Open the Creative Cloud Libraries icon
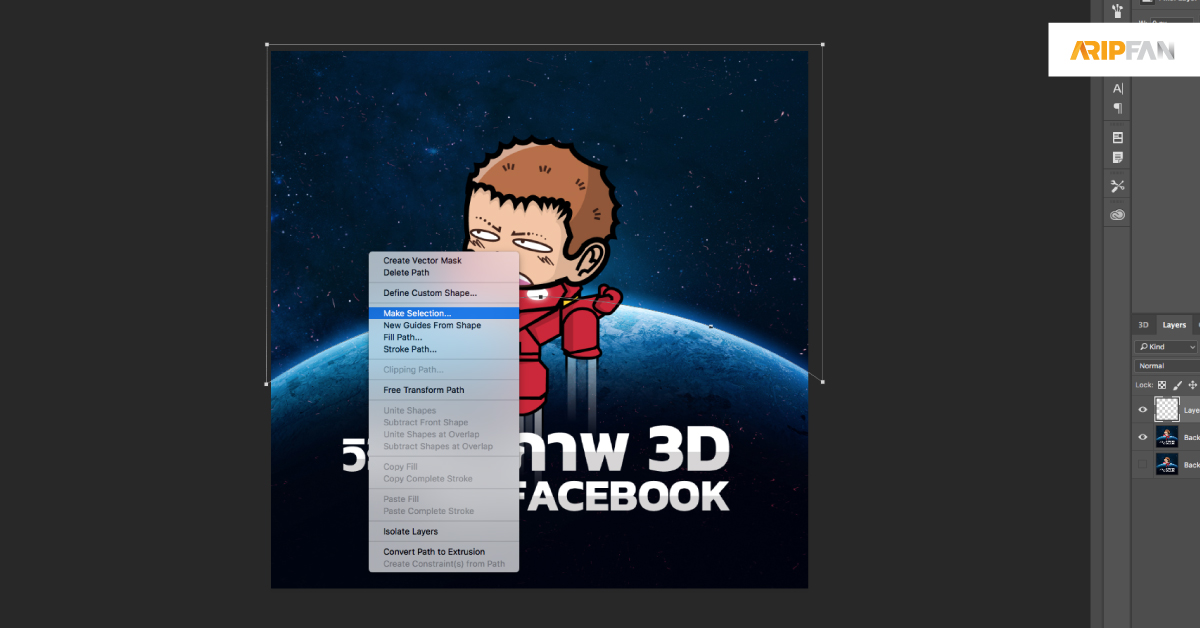Screen dimensions: 1200x628 click(x=1118, y=214)
